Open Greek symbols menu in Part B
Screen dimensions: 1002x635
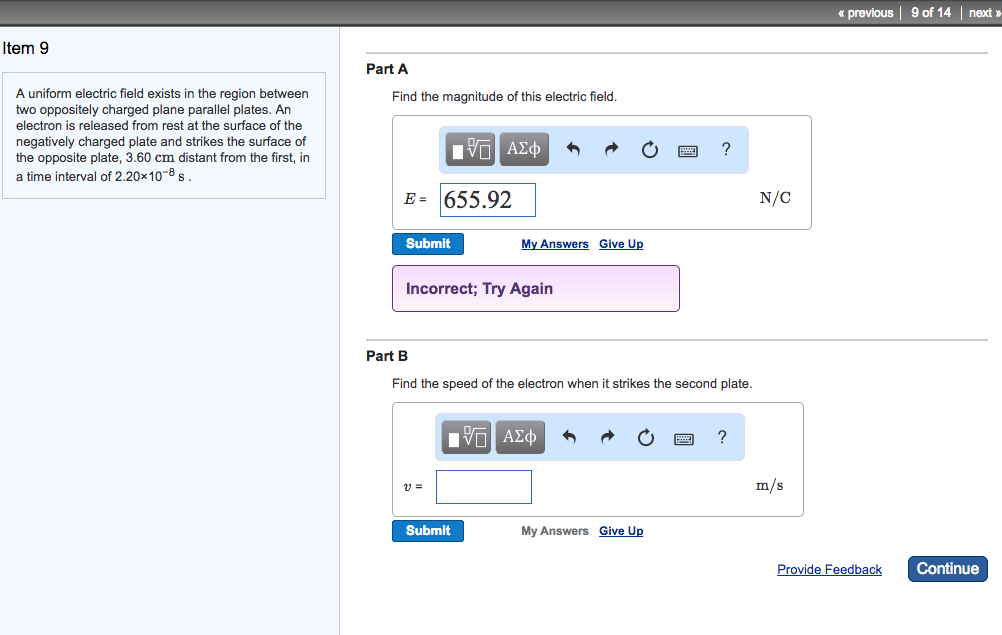coord(520,437)
